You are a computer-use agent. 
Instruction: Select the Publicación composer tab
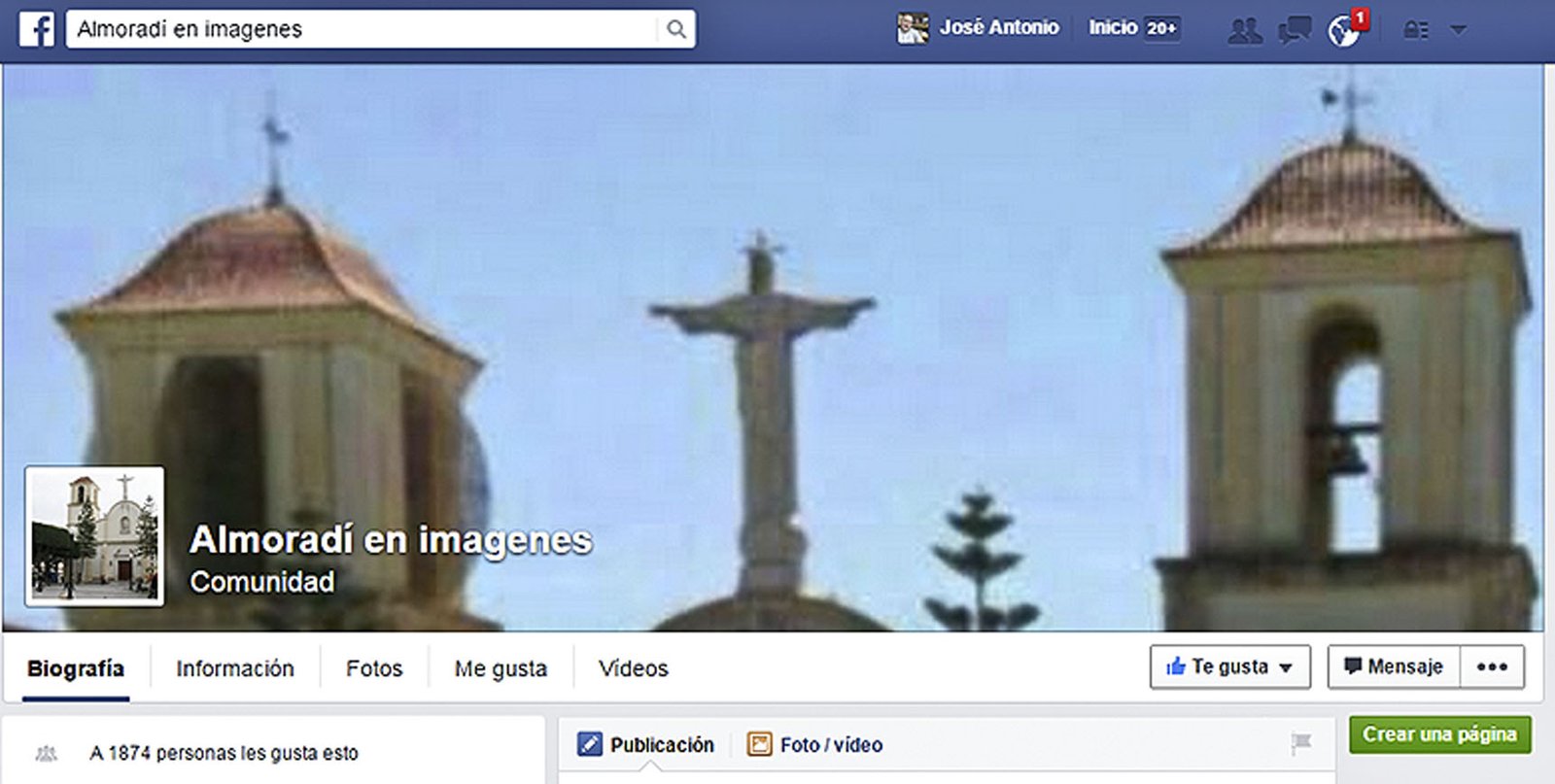646,745
